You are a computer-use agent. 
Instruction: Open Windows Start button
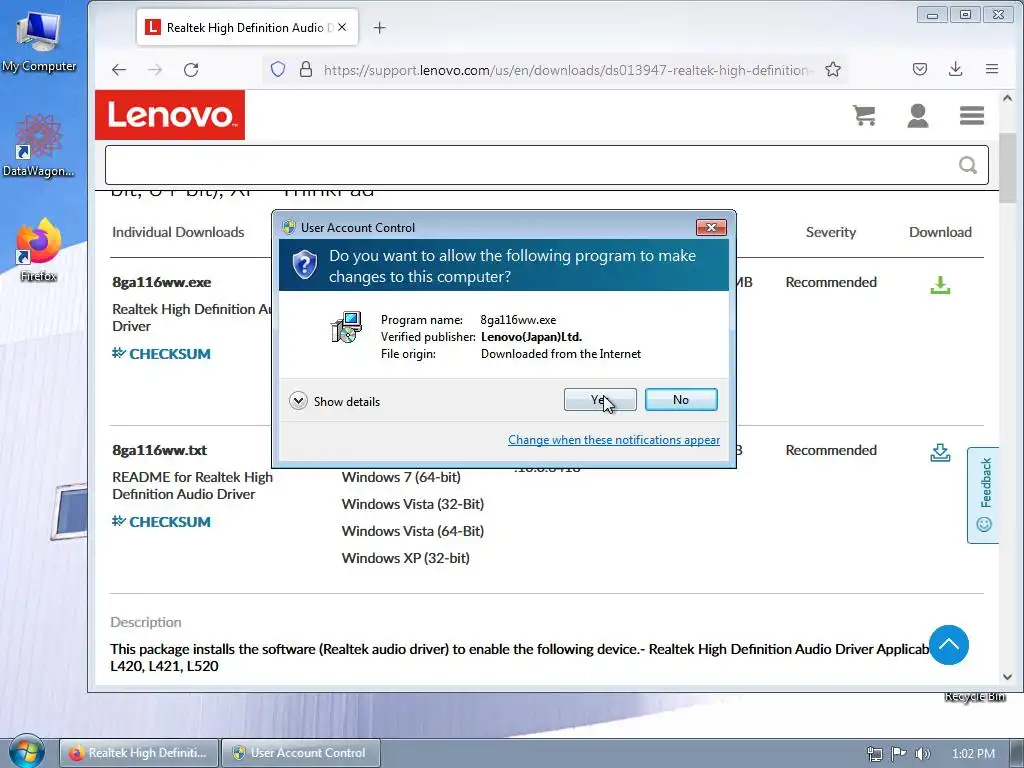[x=26, y=752]
